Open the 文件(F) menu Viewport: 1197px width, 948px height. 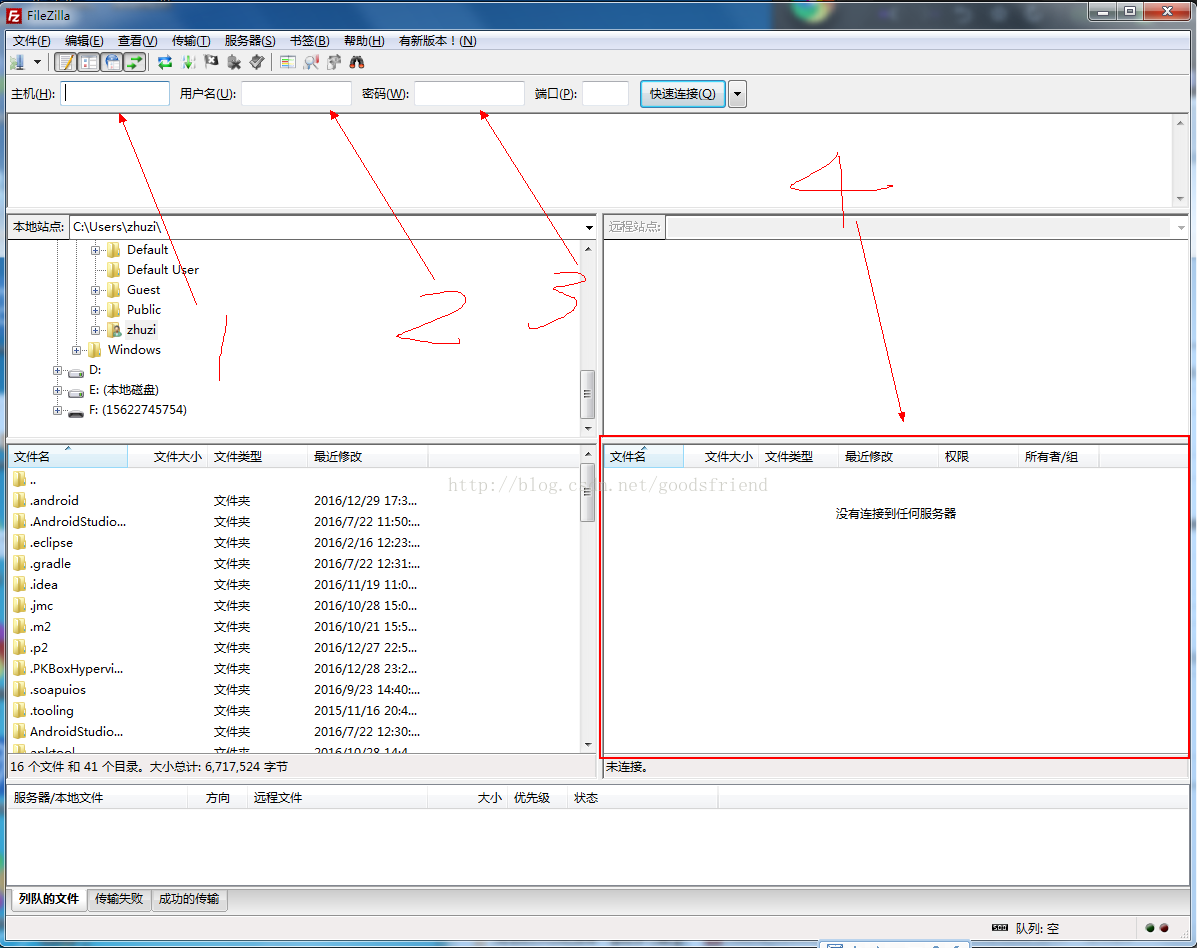pos(31,40)
